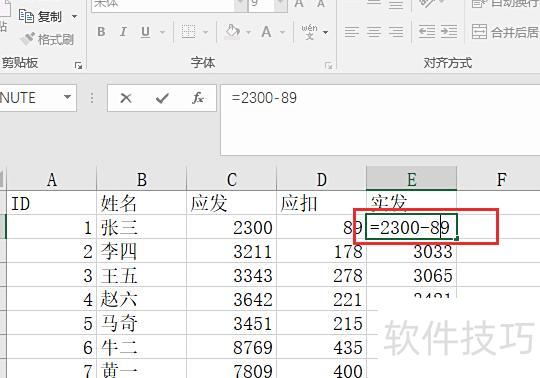This screenshot has width=540, height=378.
Task: Click cell with value 3033
Action: (412, 252)
